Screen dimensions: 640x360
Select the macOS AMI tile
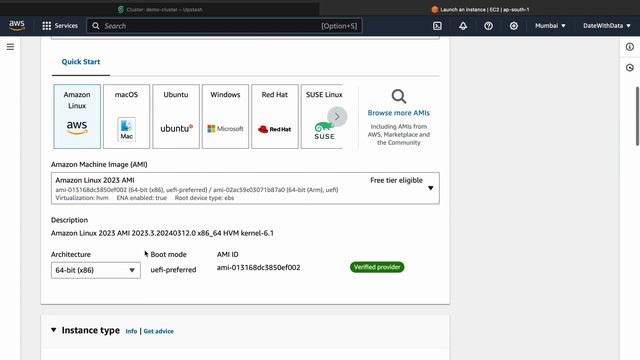127,116
